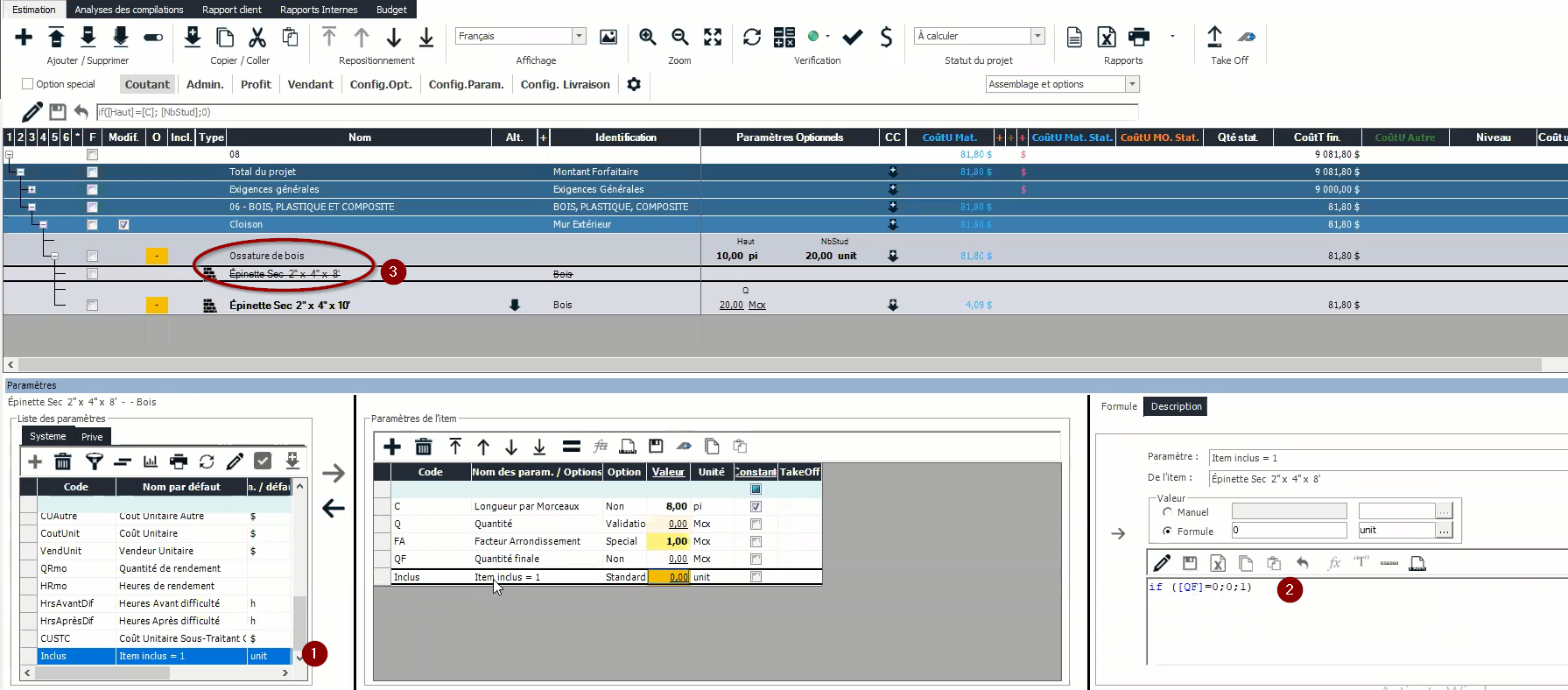Click the right arrow to add parameter
The width and height of the screenshot is (1568, 690).
pos(334,474)
